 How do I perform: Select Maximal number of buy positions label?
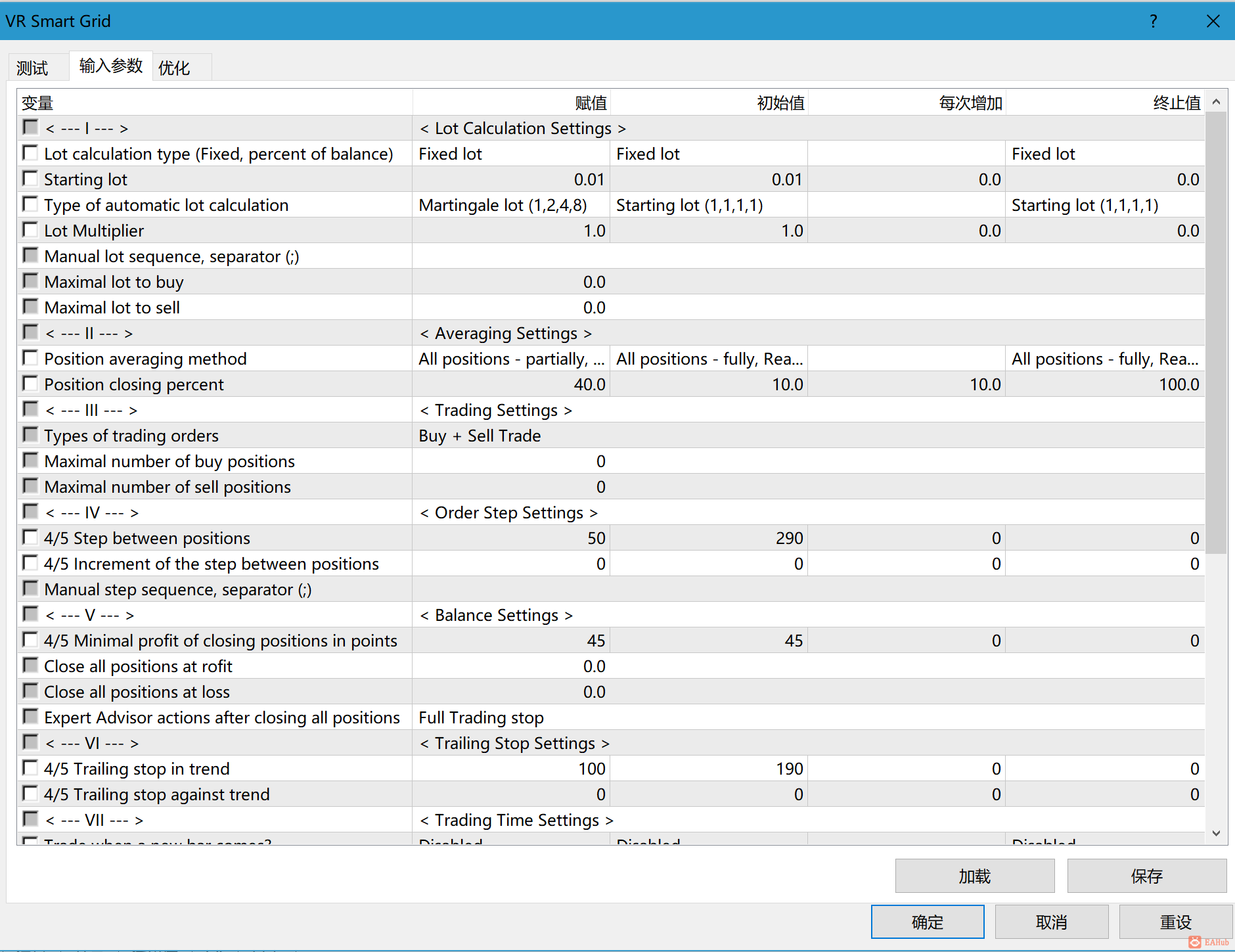pos(169,461)
